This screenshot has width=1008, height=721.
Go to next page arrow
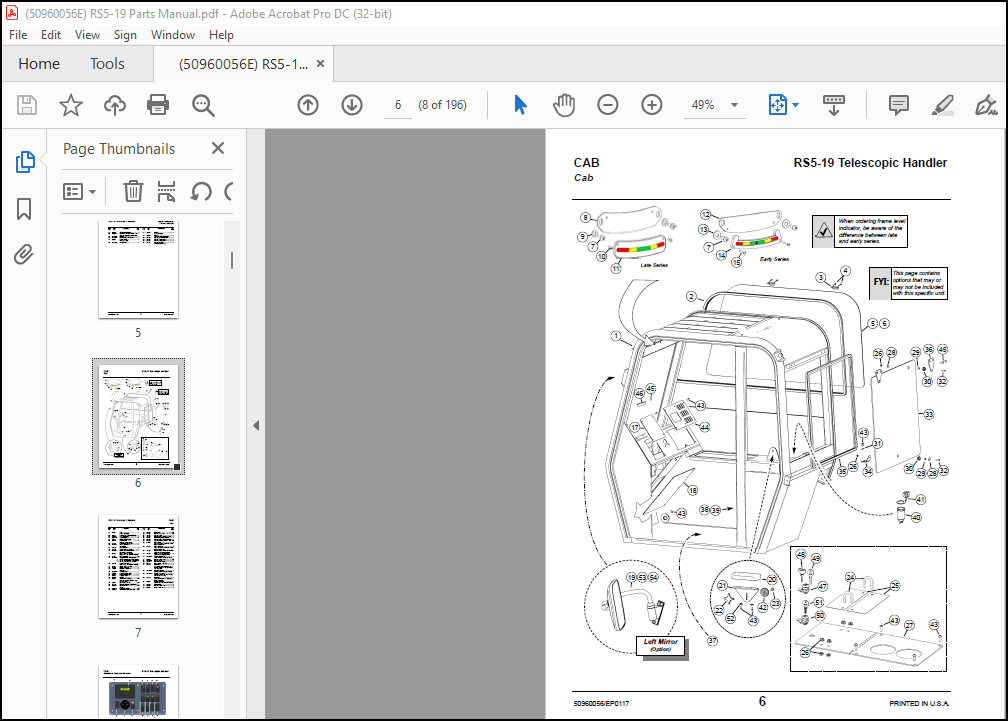(352, 105)
